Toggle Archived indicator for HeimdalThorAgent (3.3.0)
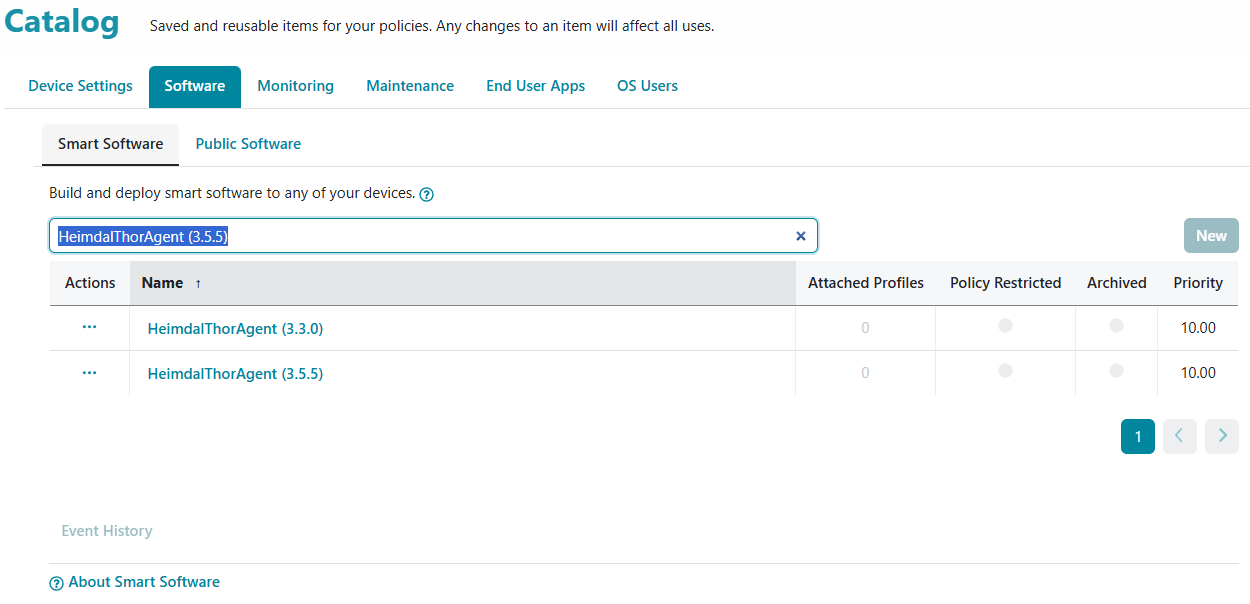 pos(1116,326)
